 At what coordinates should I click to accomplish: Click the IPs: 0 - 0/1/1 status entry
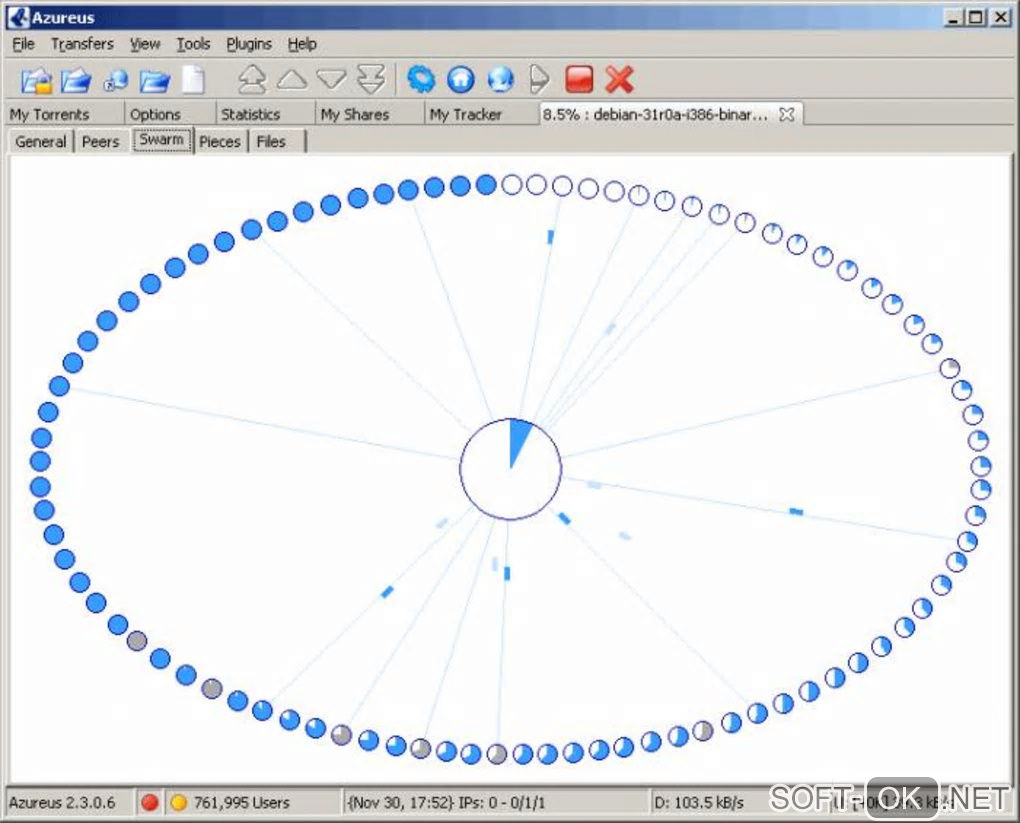(x=447, y=803)
